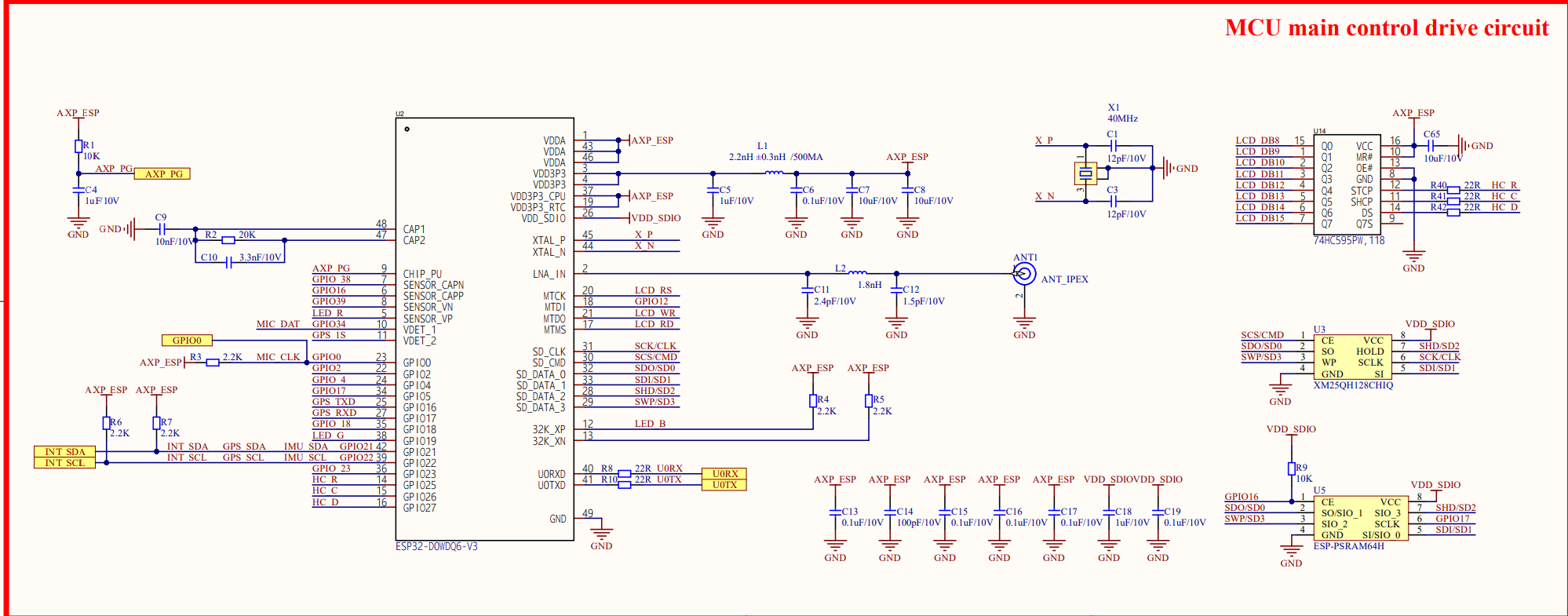Select capacitor C6 0.1uF/10V
The width and height of the screenshot is (1568, 616).
(x=796, y=190)
